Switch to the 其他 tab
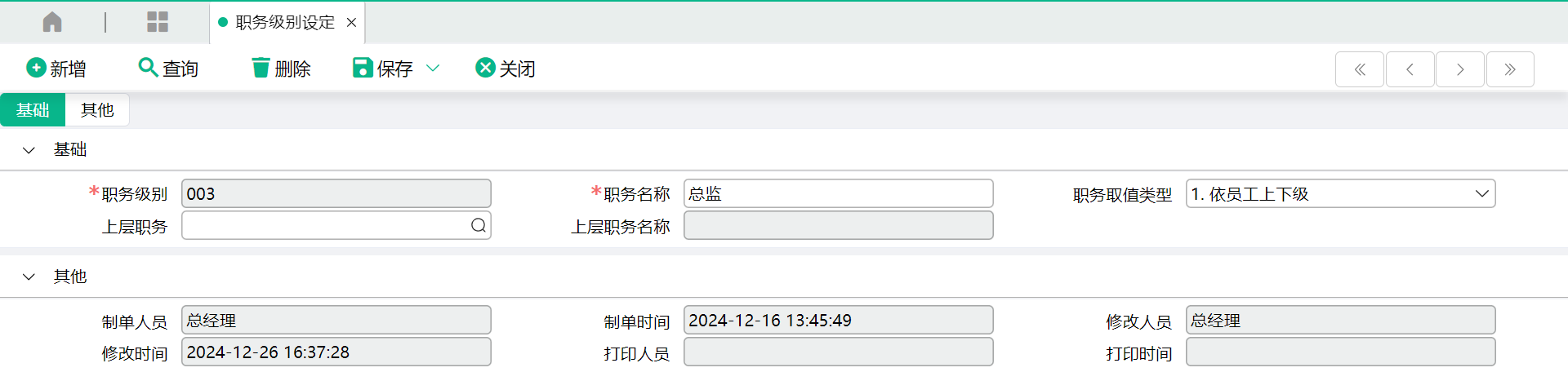 click(97, 110)
